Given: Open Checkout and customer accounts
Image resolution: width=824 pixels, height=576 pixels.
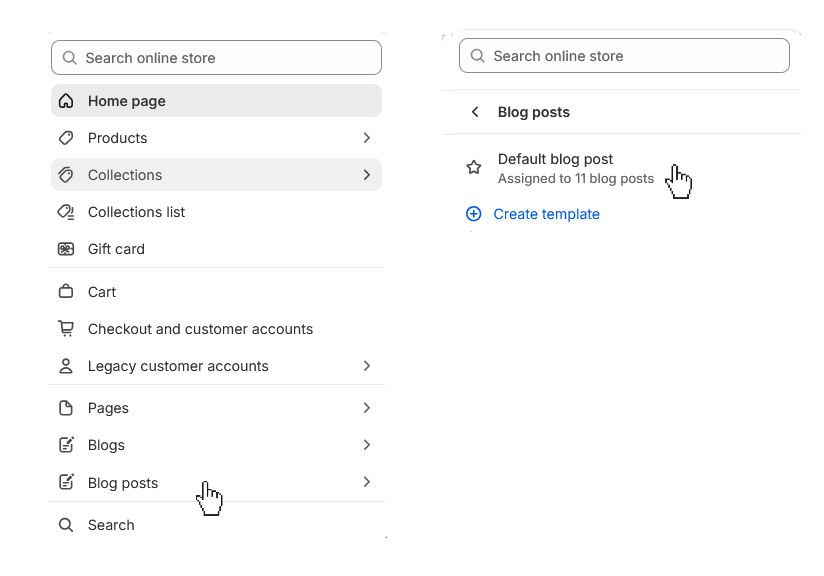Looking at the screenshot, I should 216,328.
